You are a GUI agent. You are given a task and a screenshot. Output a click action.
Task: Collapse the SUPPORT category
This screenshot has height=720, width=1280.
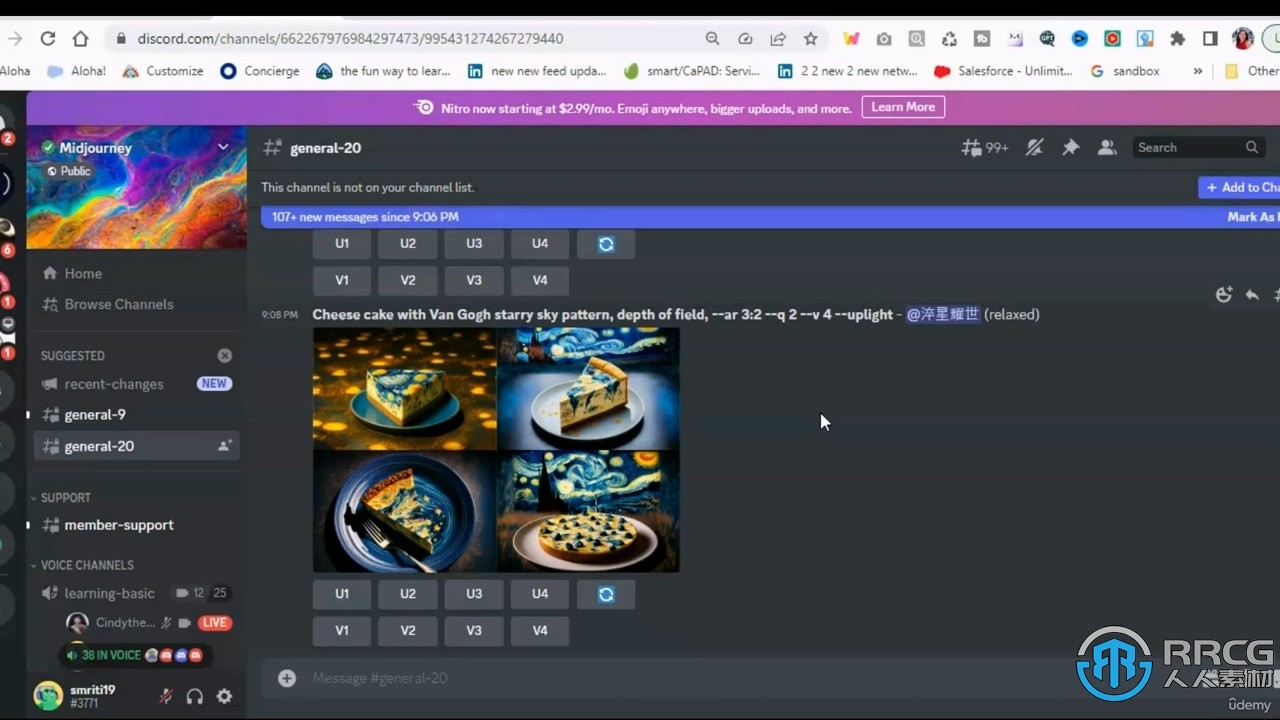(x=65, y=497)
